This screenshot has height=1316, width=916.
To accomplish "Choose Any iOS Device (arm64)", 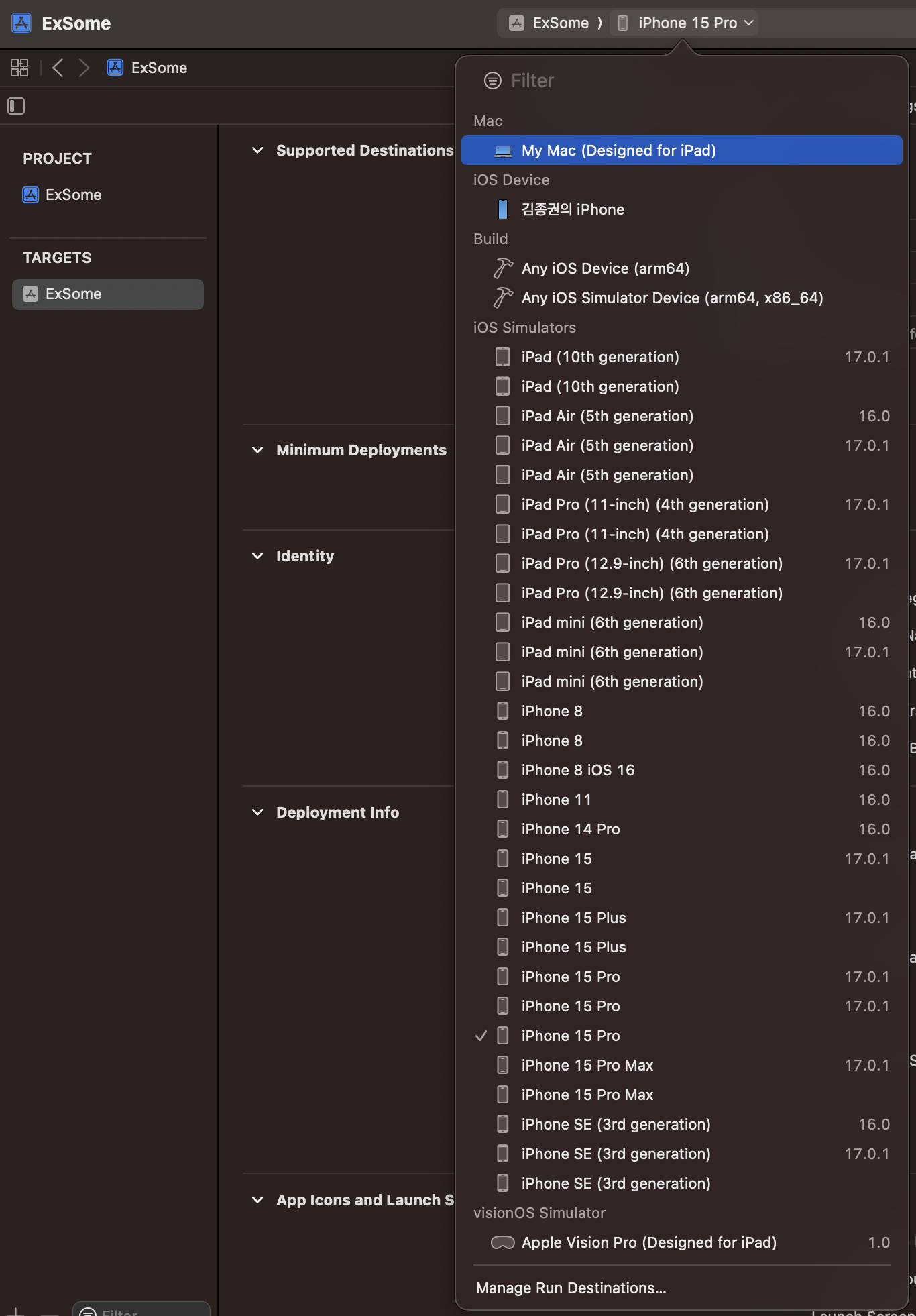I will tap(682, 268).
